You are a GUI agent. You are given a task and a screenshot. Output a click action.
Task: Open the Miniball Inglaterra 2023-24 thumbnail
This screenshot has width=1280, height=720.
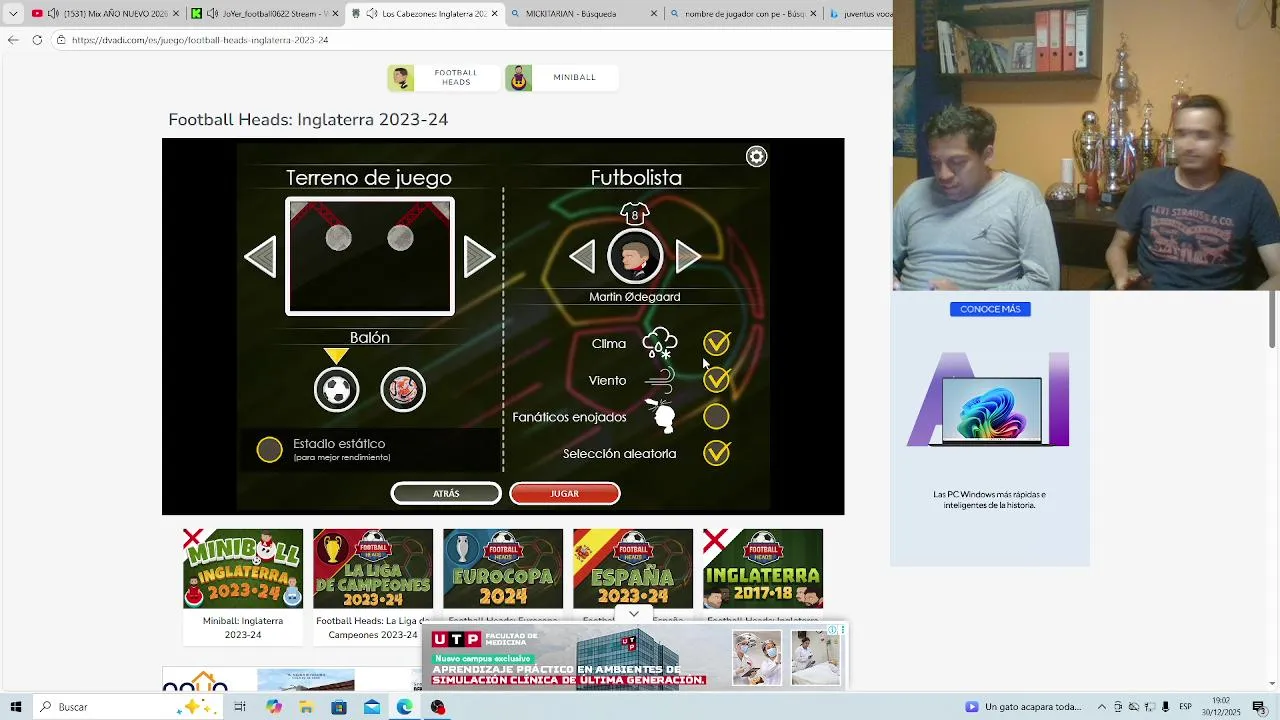(x=243, y=568)
